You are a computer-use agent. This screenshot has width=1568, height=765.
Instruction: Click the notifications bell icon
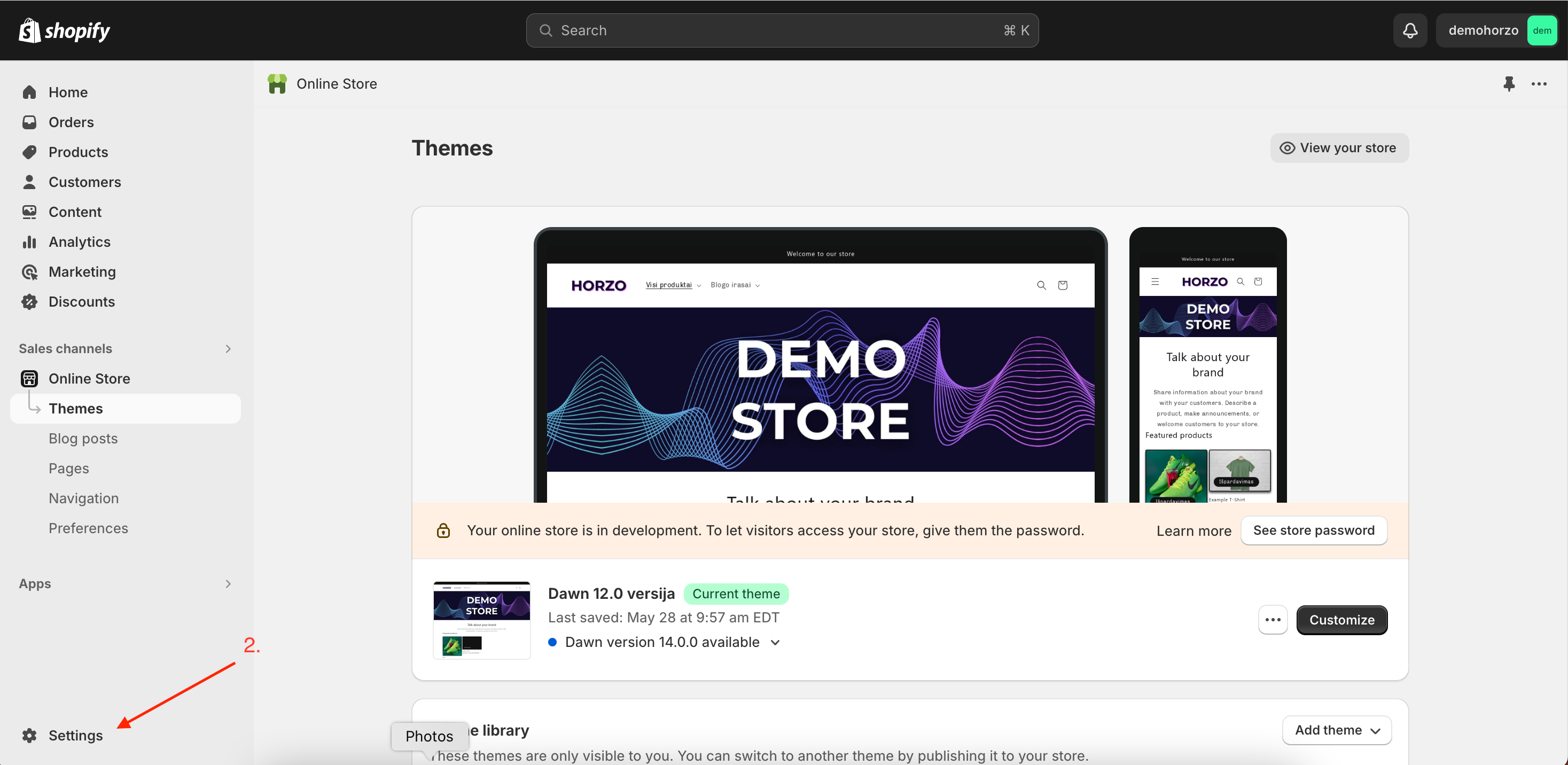[x=1410, y=30]
